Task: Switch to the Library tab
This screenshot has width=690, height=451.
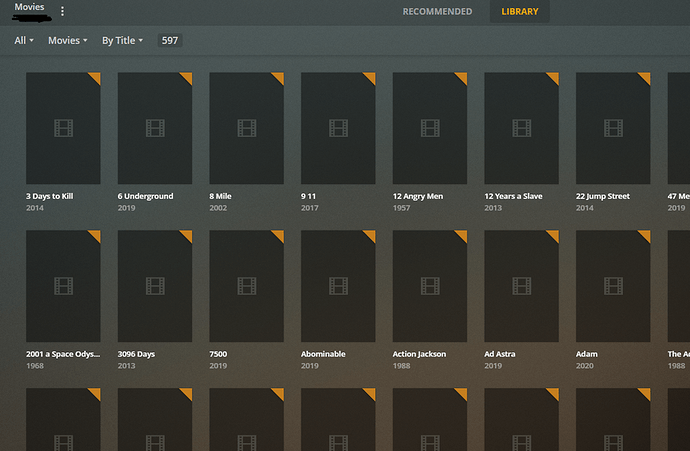Action: click(520, 11)
